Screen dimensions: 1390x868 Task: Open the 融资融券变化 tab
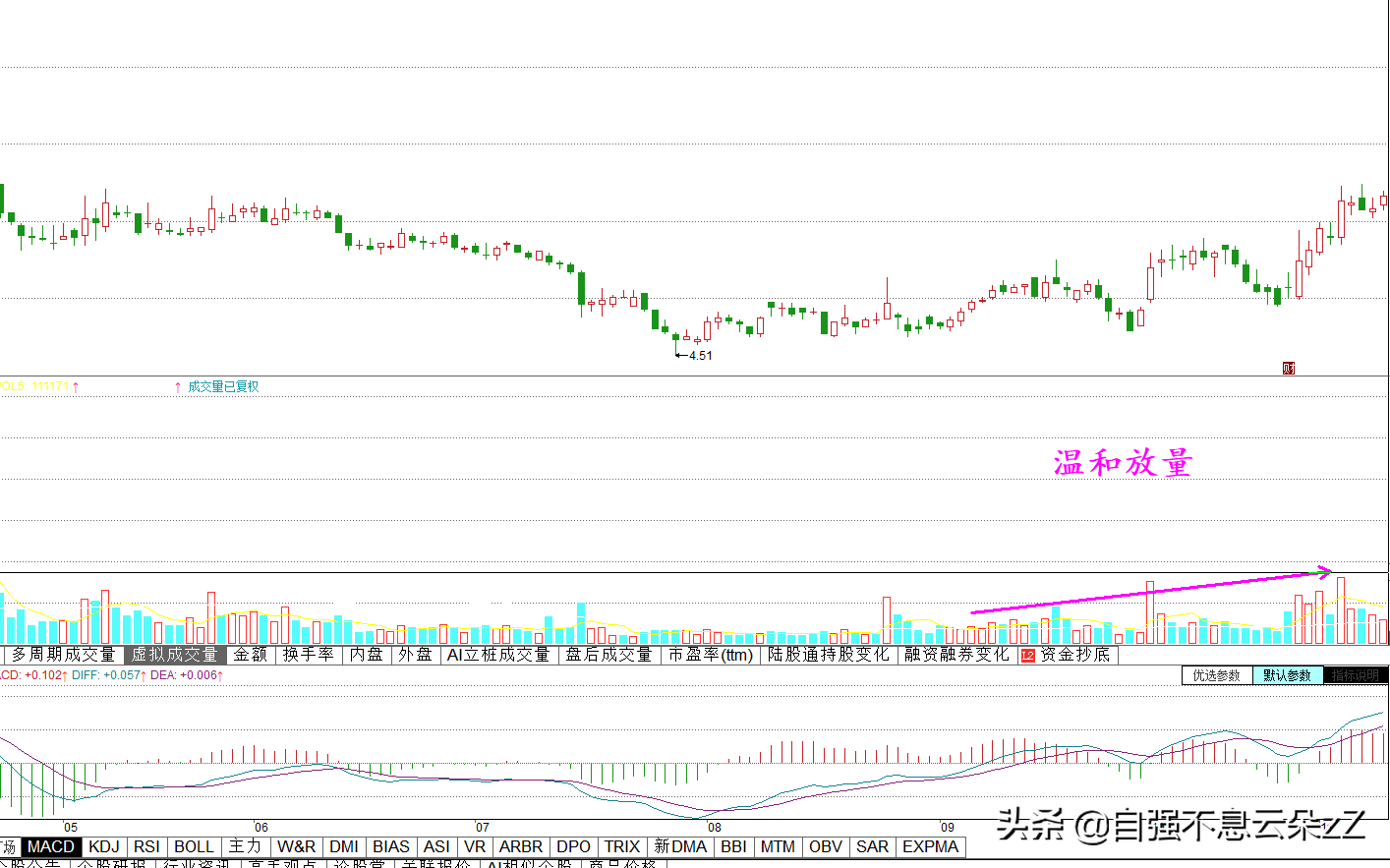click(x=956, y=655)
